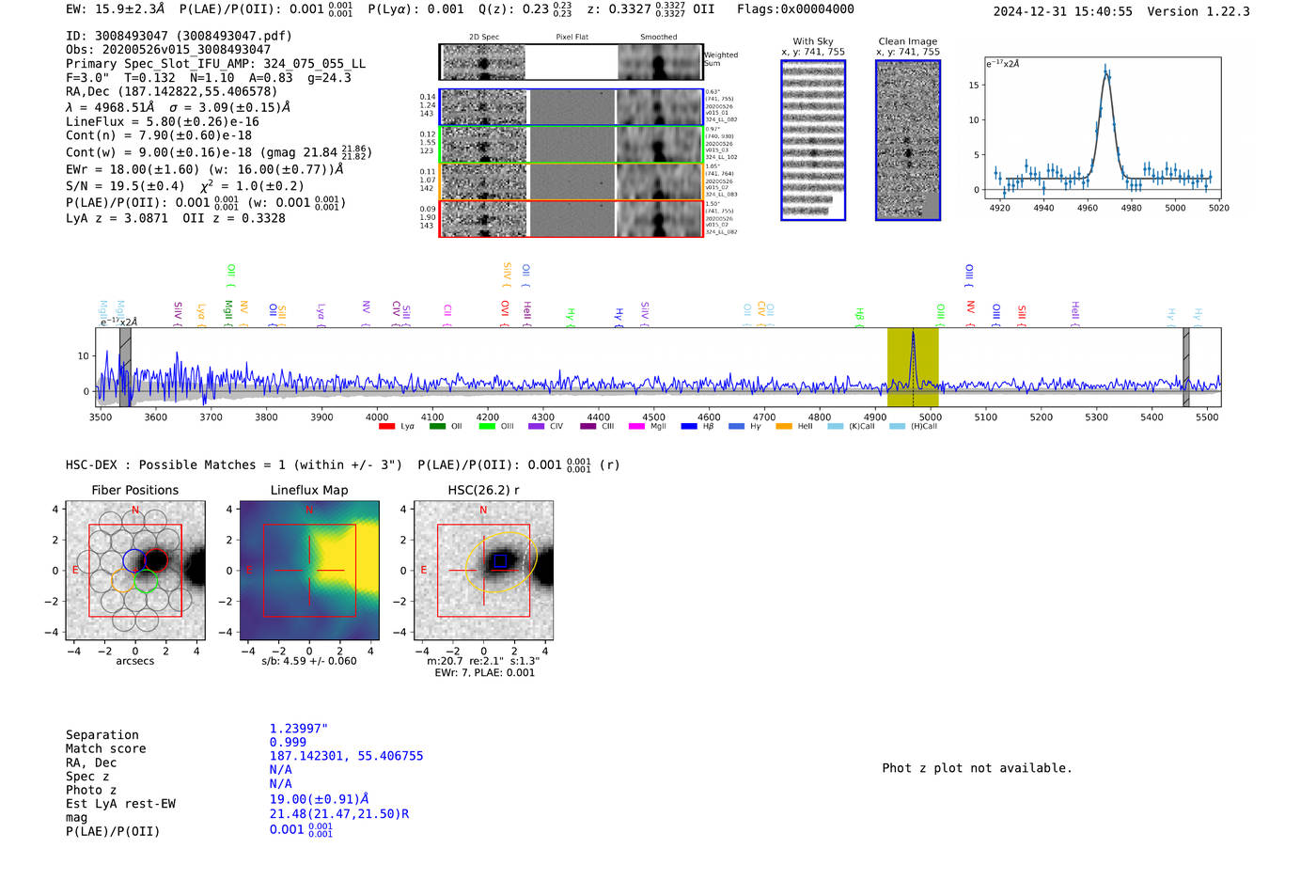Click the dark green OII legend swatch
The height and width of the screenshot is (896, 1316).
pyautogui.click(x=437, y=427)
